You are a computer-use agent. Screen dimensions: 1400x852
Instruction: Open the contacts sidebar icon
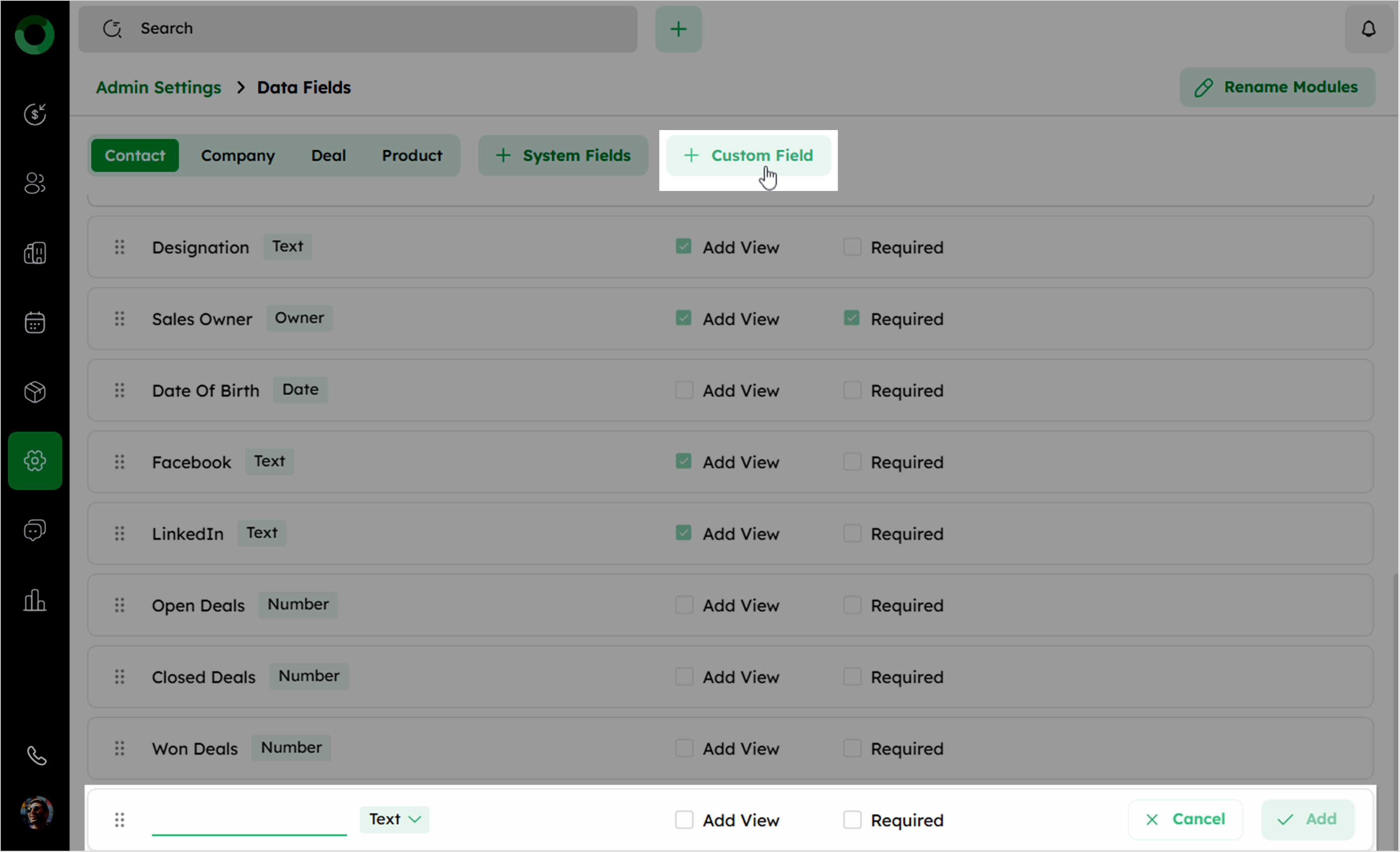[35, 184]
